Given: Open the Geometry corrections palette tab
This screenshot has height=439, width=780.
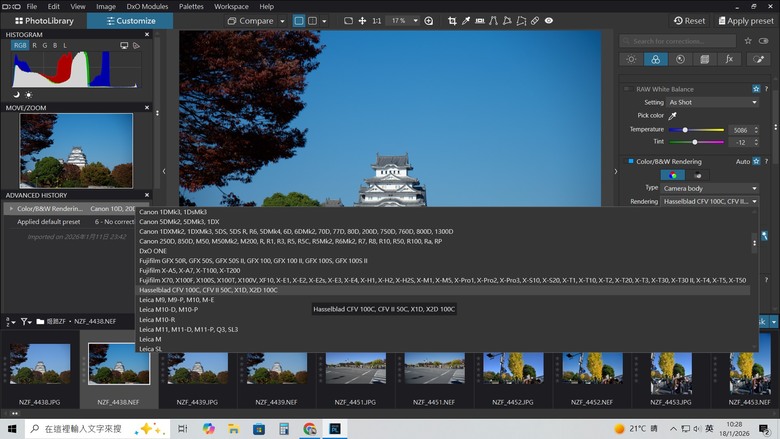Looking at the screenshot, I should (x=704, y=59).
